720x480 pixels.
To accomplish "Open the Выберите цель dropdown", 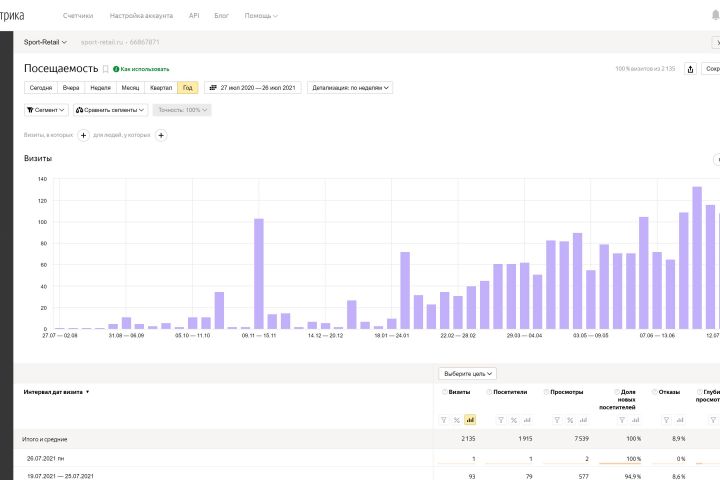I will click(467, 373).
